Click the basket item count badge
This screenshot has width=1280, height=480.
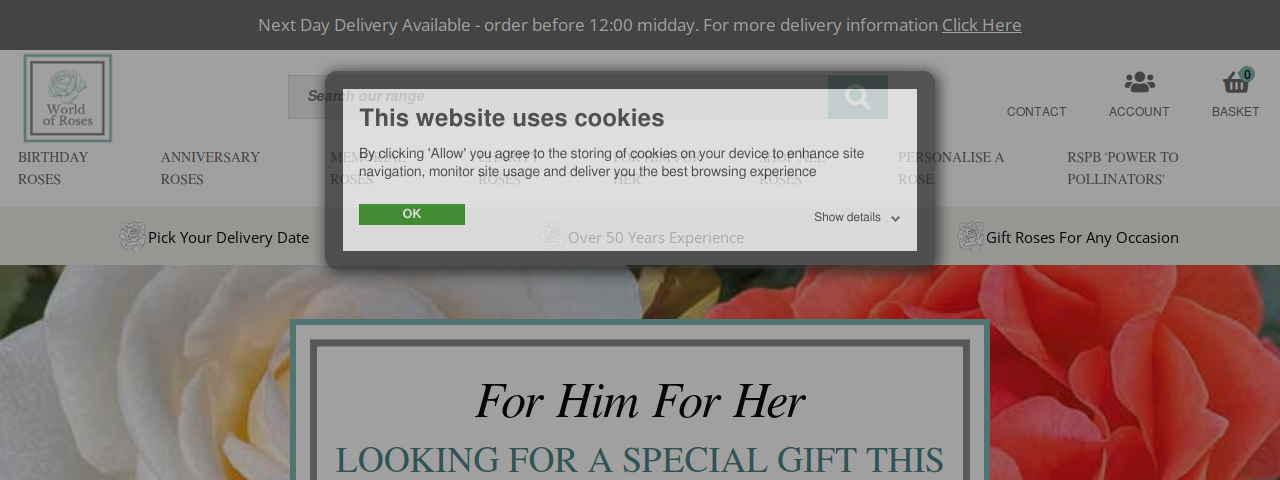tap(1247, 74)
